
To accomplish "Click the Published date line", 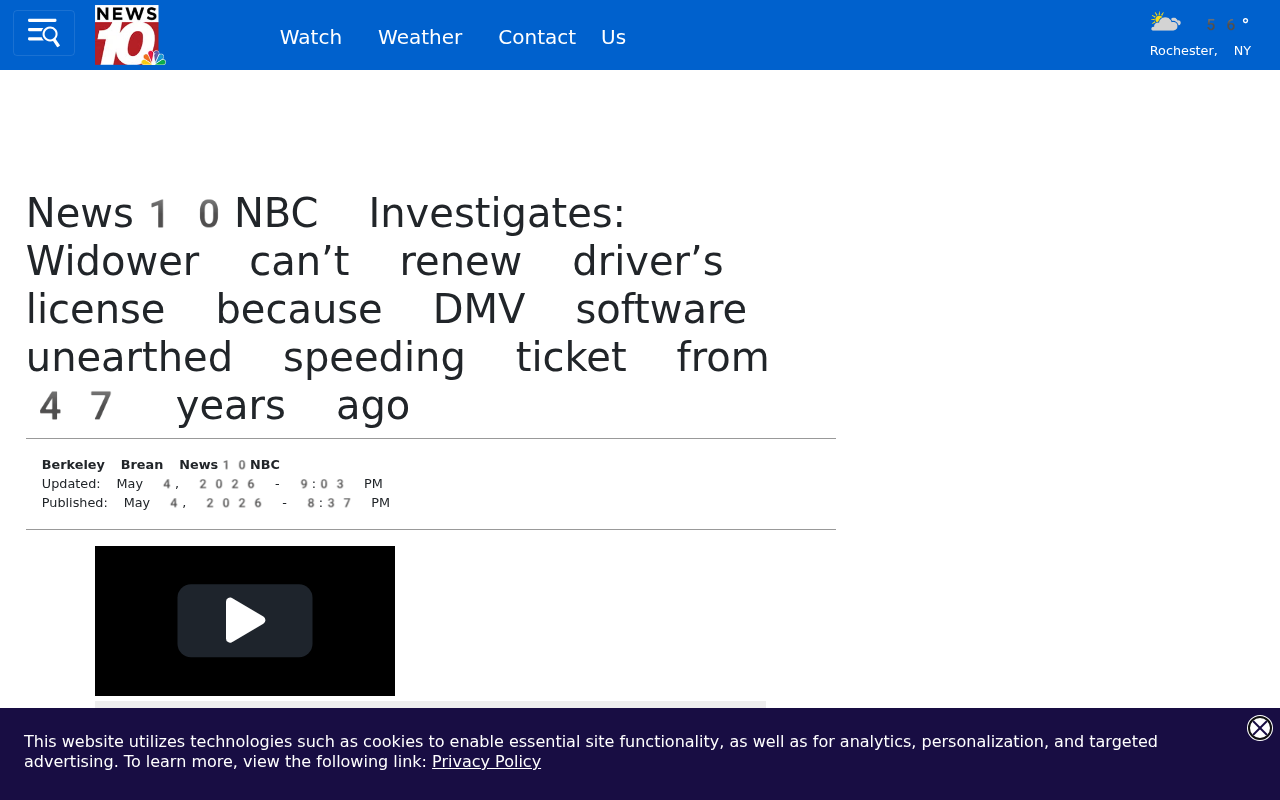I will 216,503.
